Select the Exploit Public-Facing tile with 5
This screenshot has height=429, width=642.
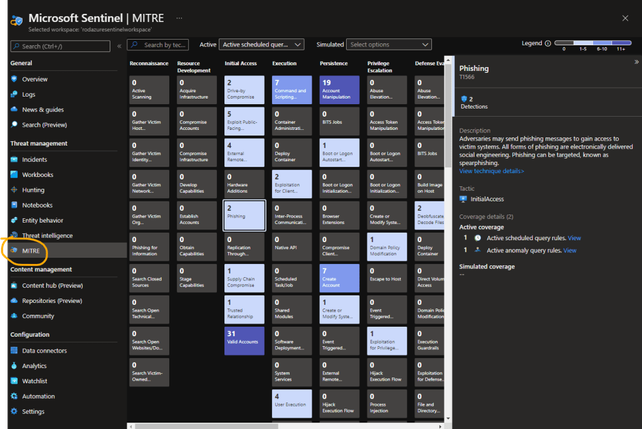tap(244, 121)
